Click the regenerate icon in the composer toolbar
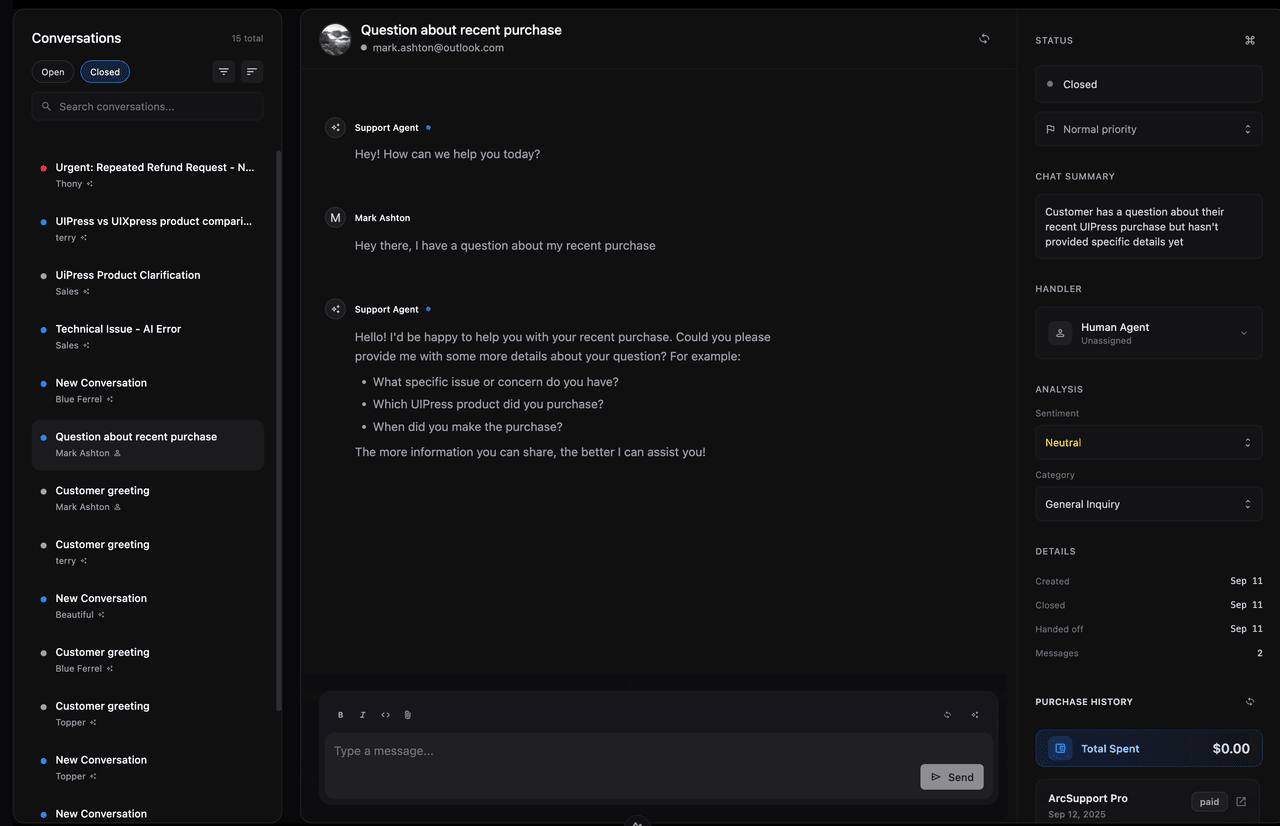Screen dimensions: 1280x826 [947, 715]
